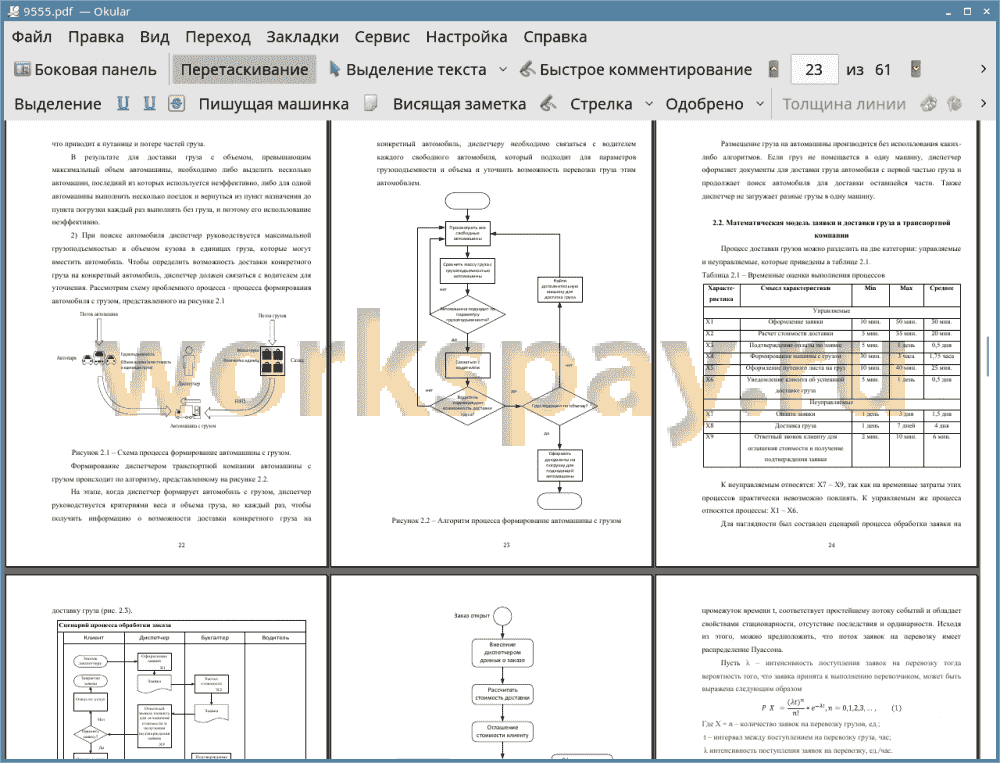
Task: Click the page with the Poisson formula
Action: [x=816, y=668]
